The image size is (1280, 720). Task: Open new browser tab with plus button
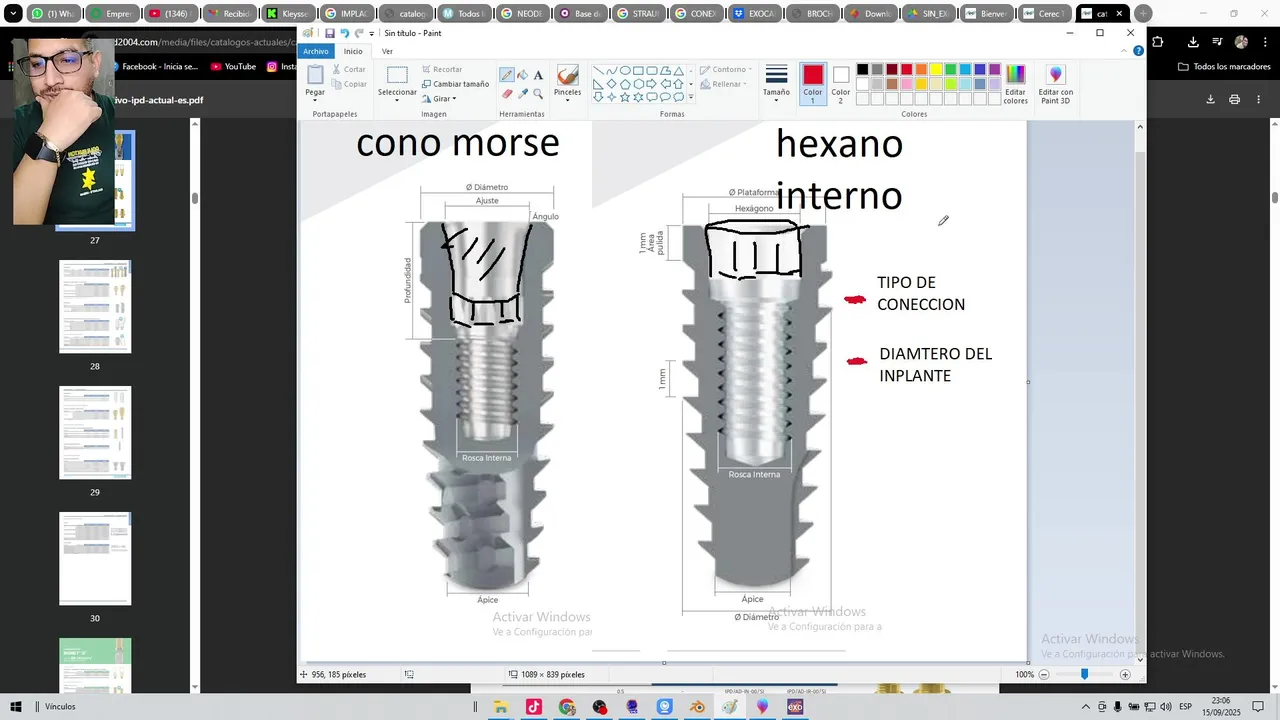tap(1143, 14)
